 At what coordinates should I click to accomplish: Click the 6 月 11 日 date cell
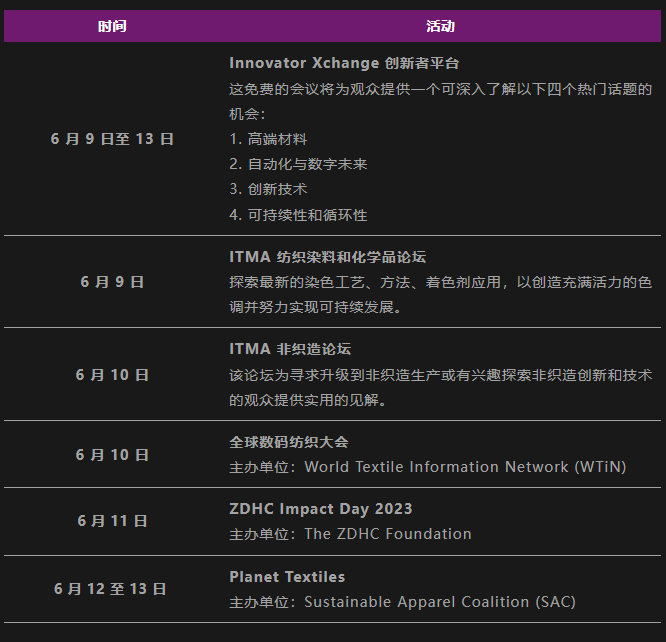click(x=112, y=521)
